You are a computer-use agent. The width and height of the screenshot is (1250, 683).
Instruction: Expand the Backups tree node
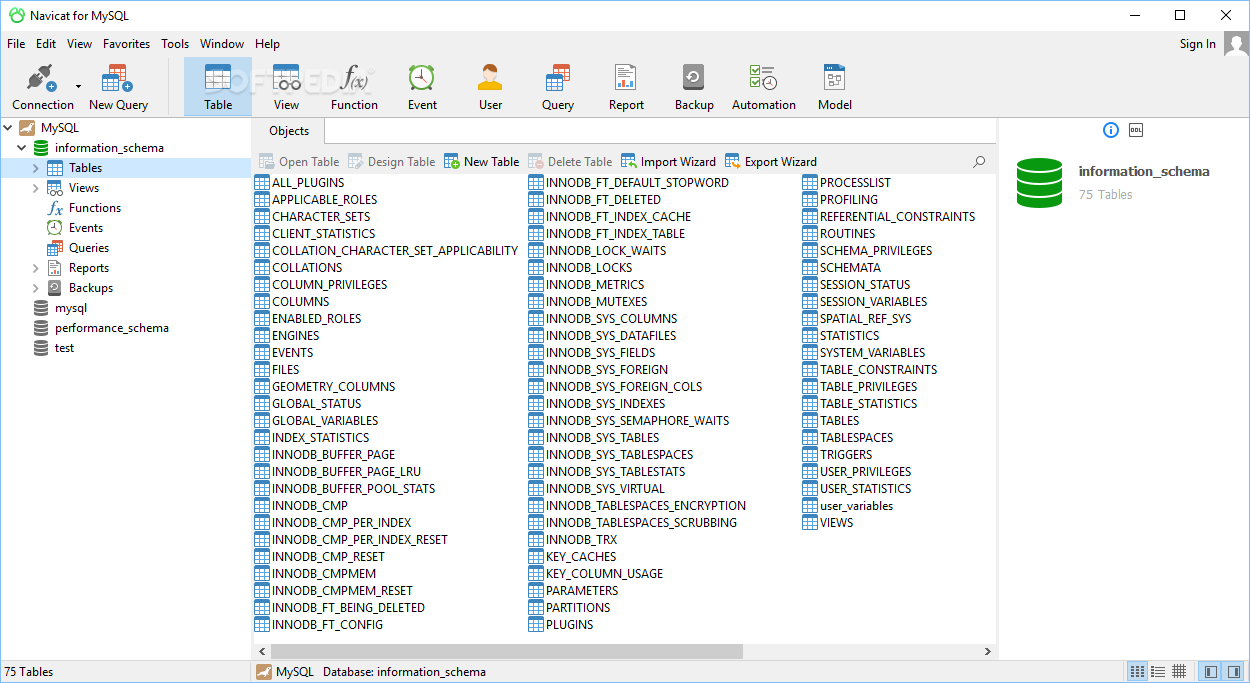click(x=36, y=288)
